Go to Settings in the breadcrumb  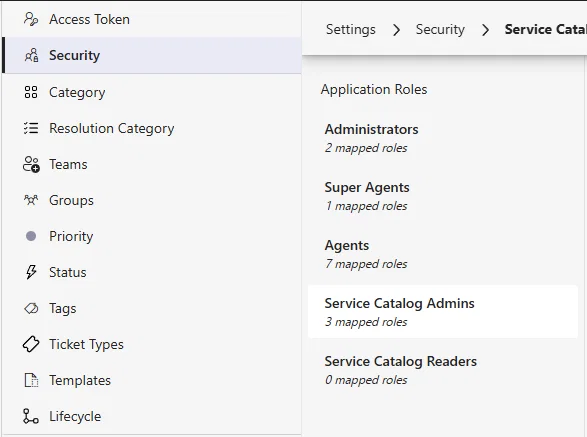pos(350,29)
